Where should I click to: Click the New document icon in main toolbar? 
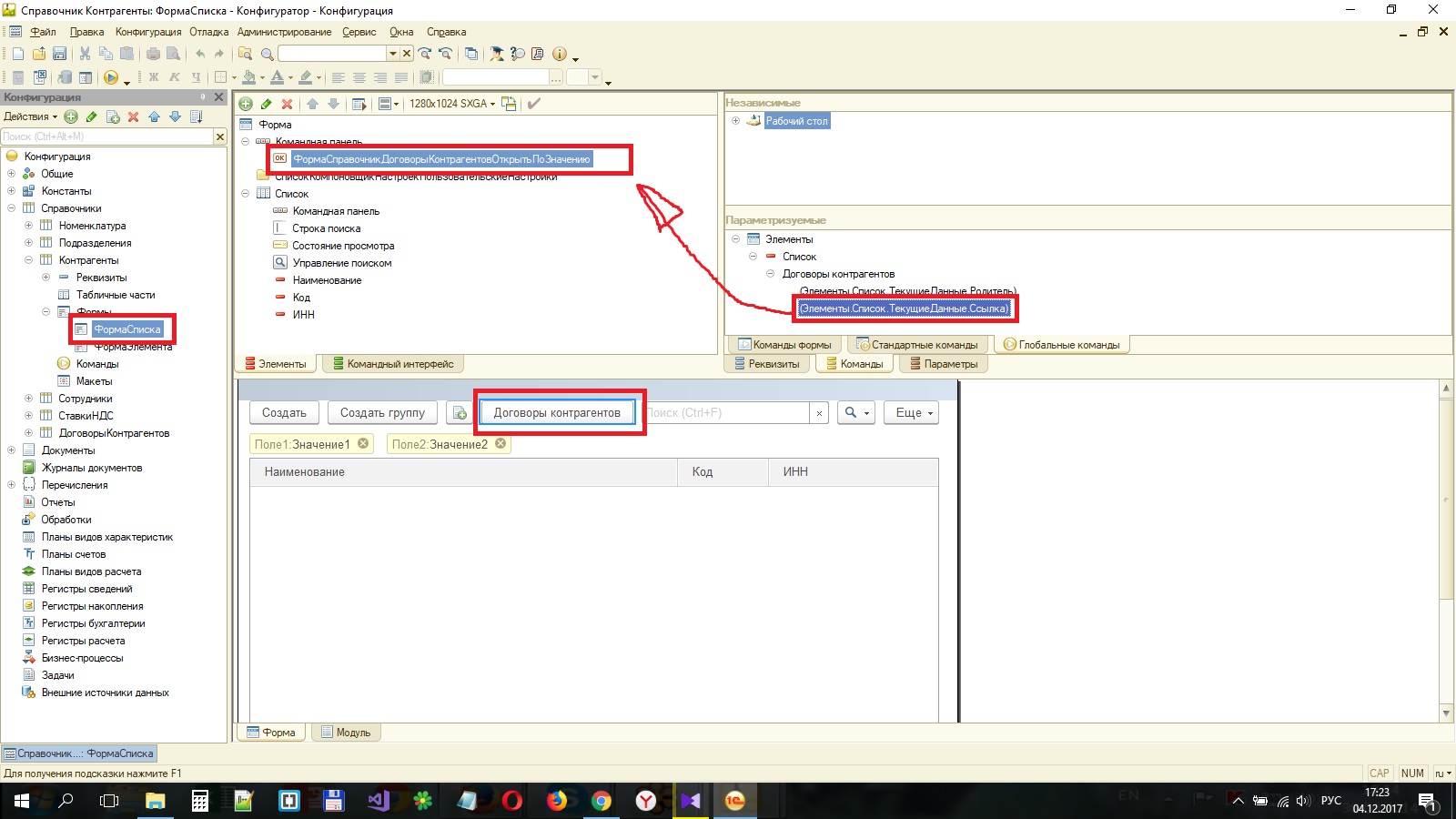[x=17, y=54]
